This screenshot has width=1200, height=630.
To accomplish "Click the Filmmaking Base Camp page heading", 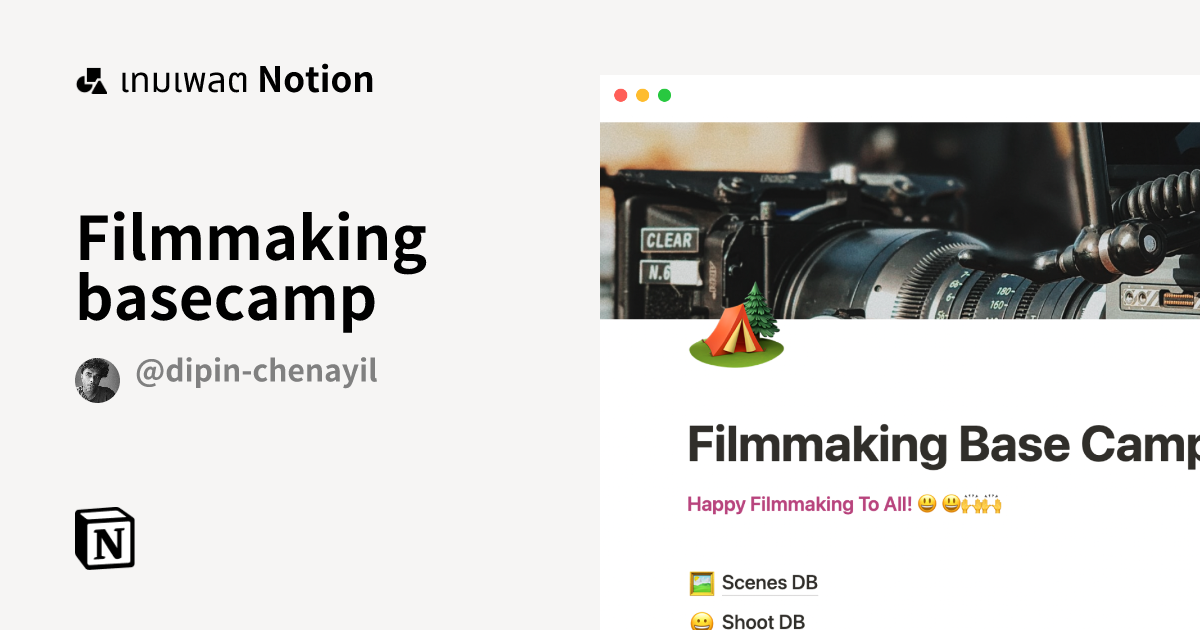I will [x=940, y=443].
